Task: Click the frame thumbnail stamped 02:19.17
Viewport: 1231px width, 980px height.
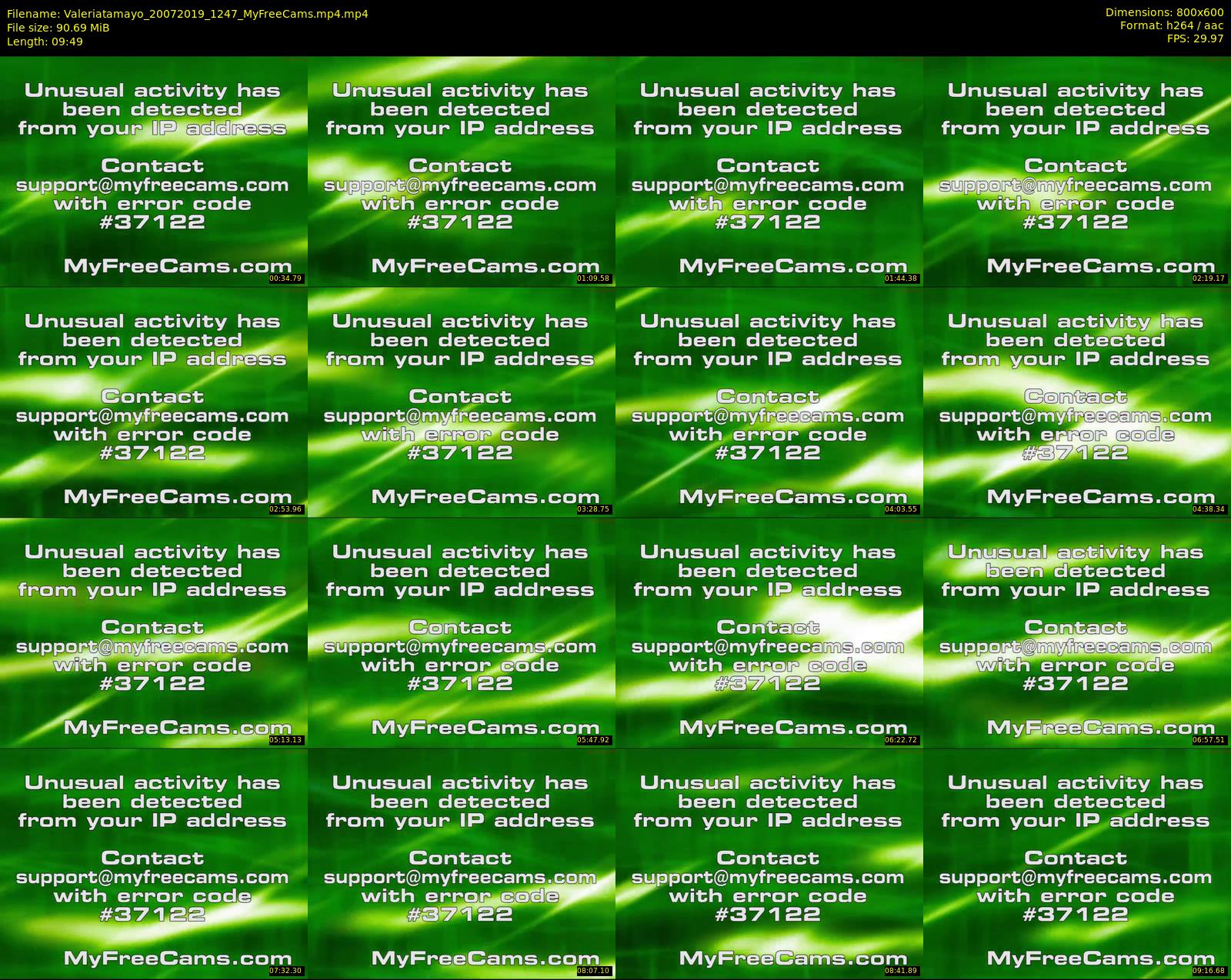Action: click(x=1077, y=172)
